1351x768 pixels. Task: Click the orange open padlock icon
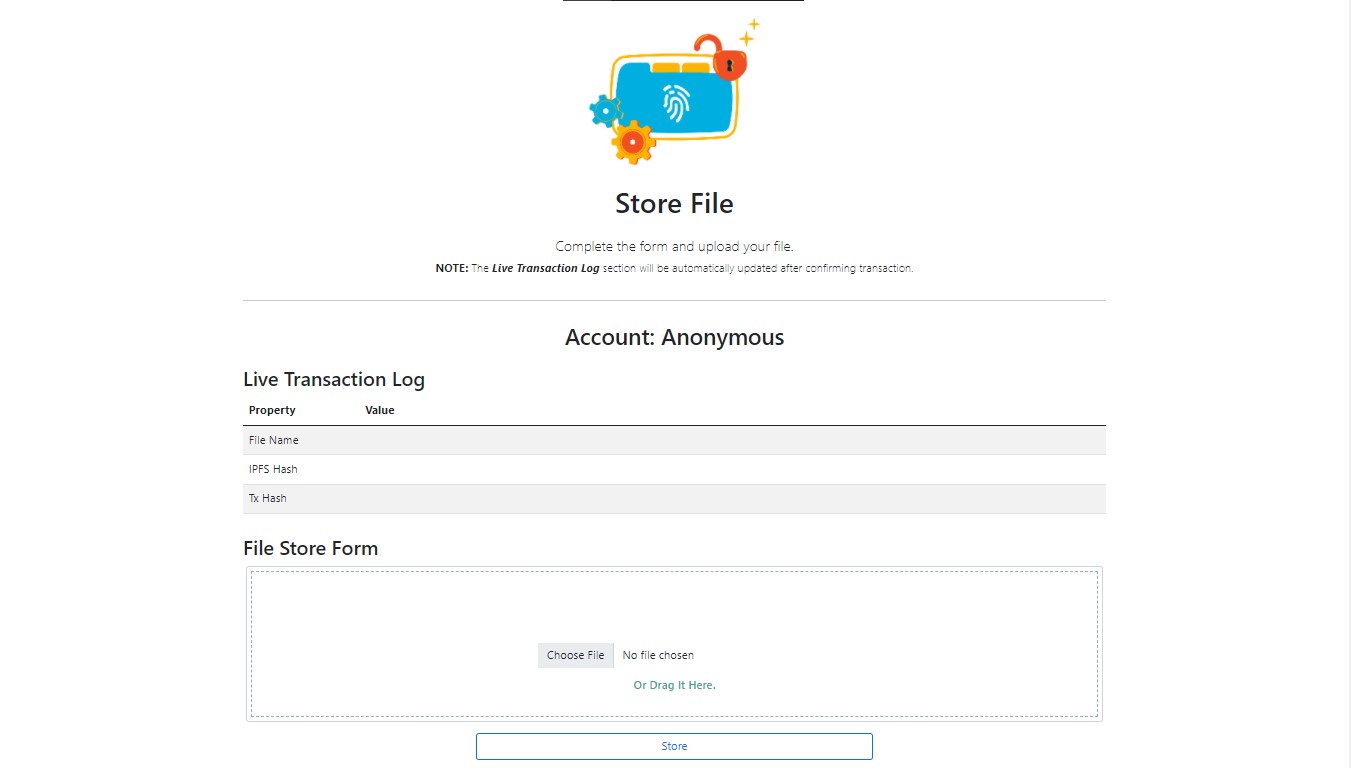pos(727,61)
